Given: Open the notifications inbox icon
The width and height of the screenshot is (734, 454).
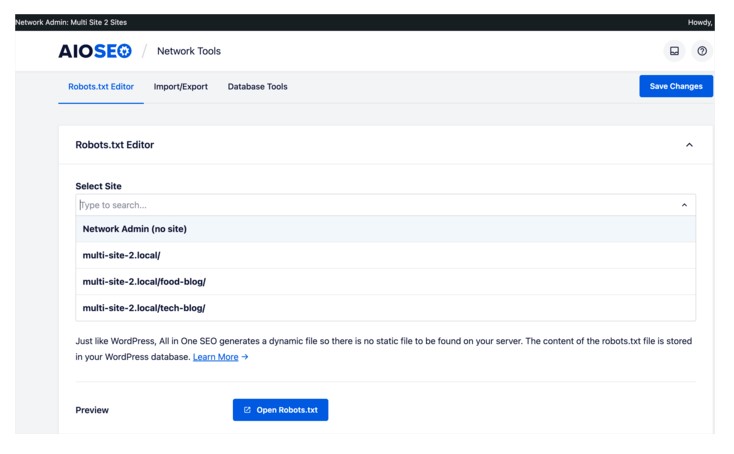Looking at the screenshot, I should (x=674, y=51).
